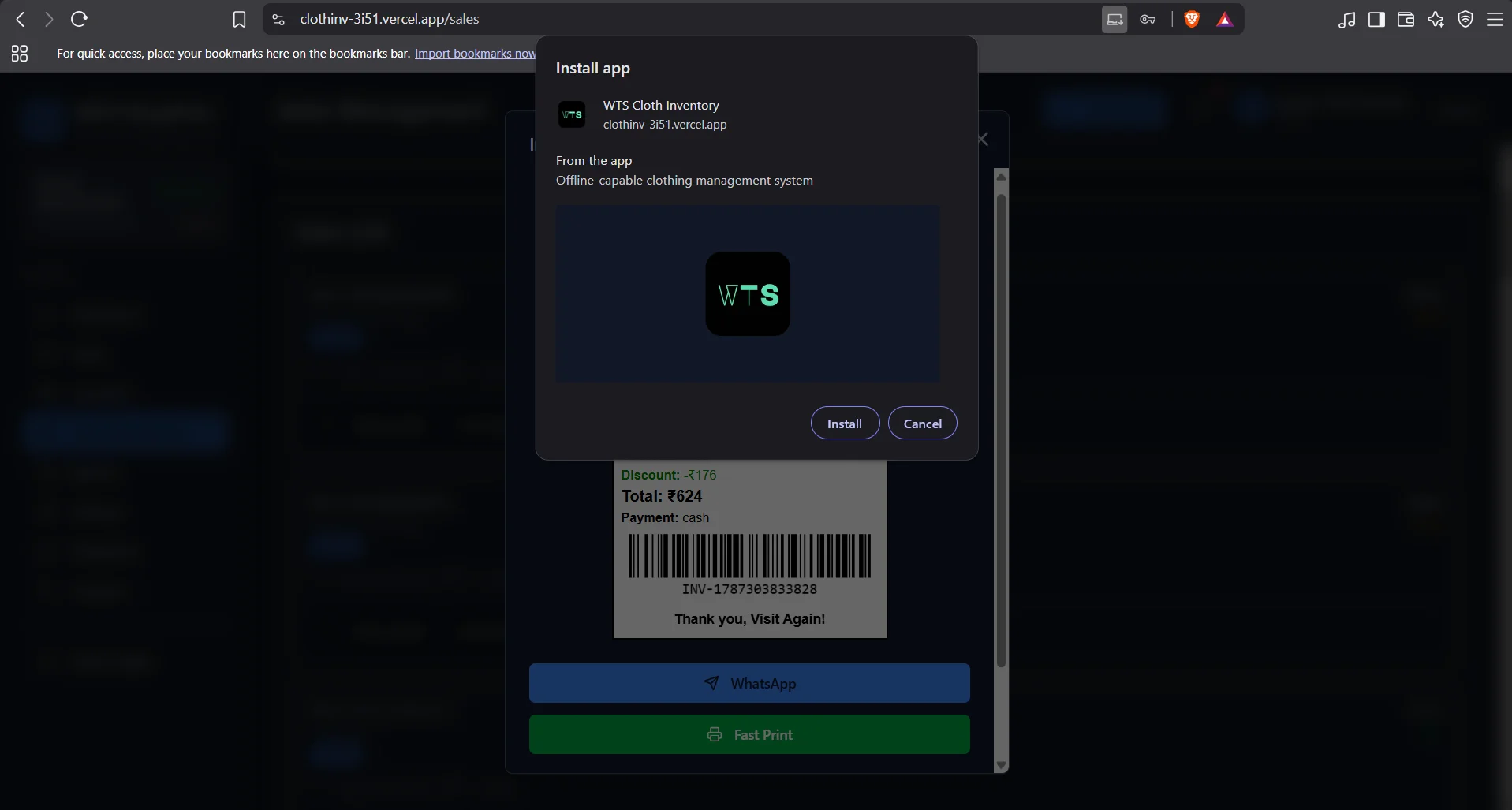Open the Brave Wallet icon
1512x810 pixels.
(x=1406, y=20)
